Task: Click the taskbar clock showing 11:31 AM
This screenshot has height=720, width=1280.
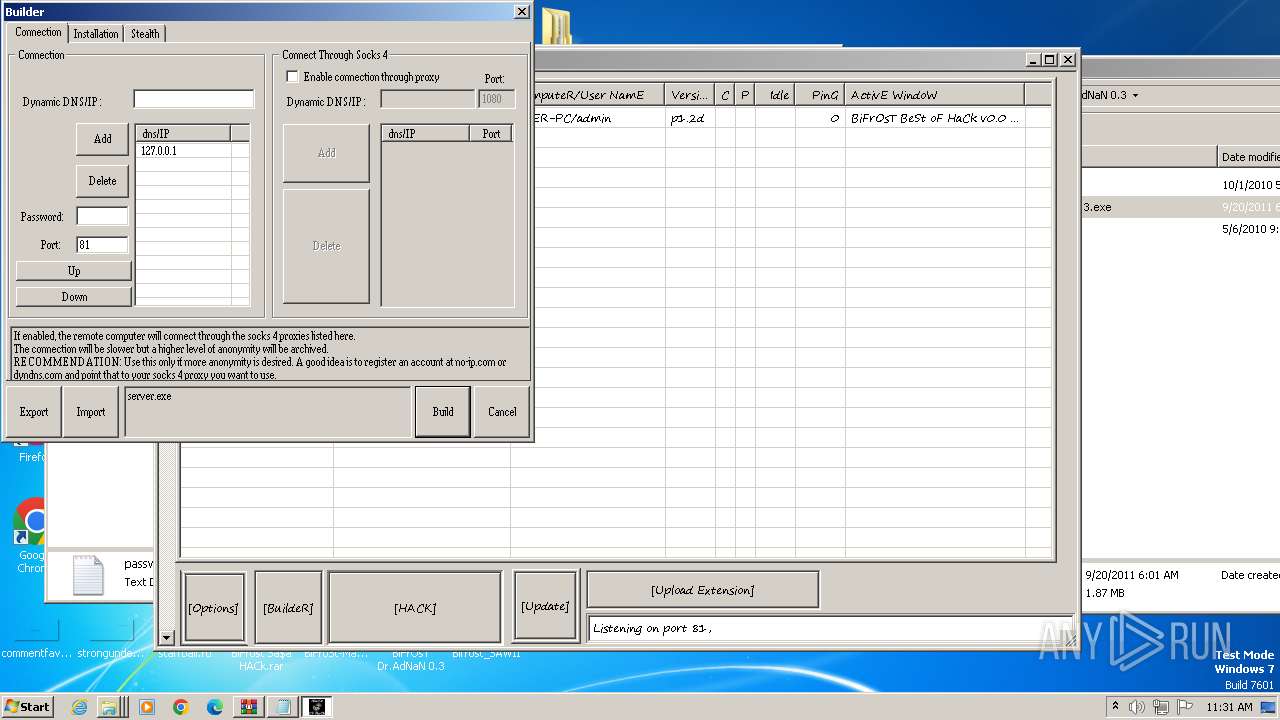Action: coord(1229,707)
